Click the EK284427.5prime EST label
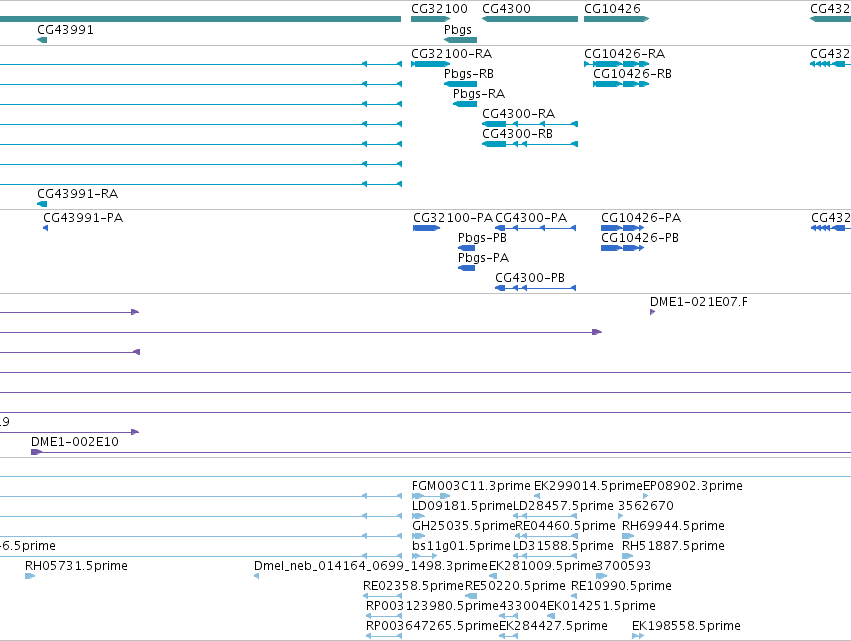851x641 pixels. coord(553,627)
